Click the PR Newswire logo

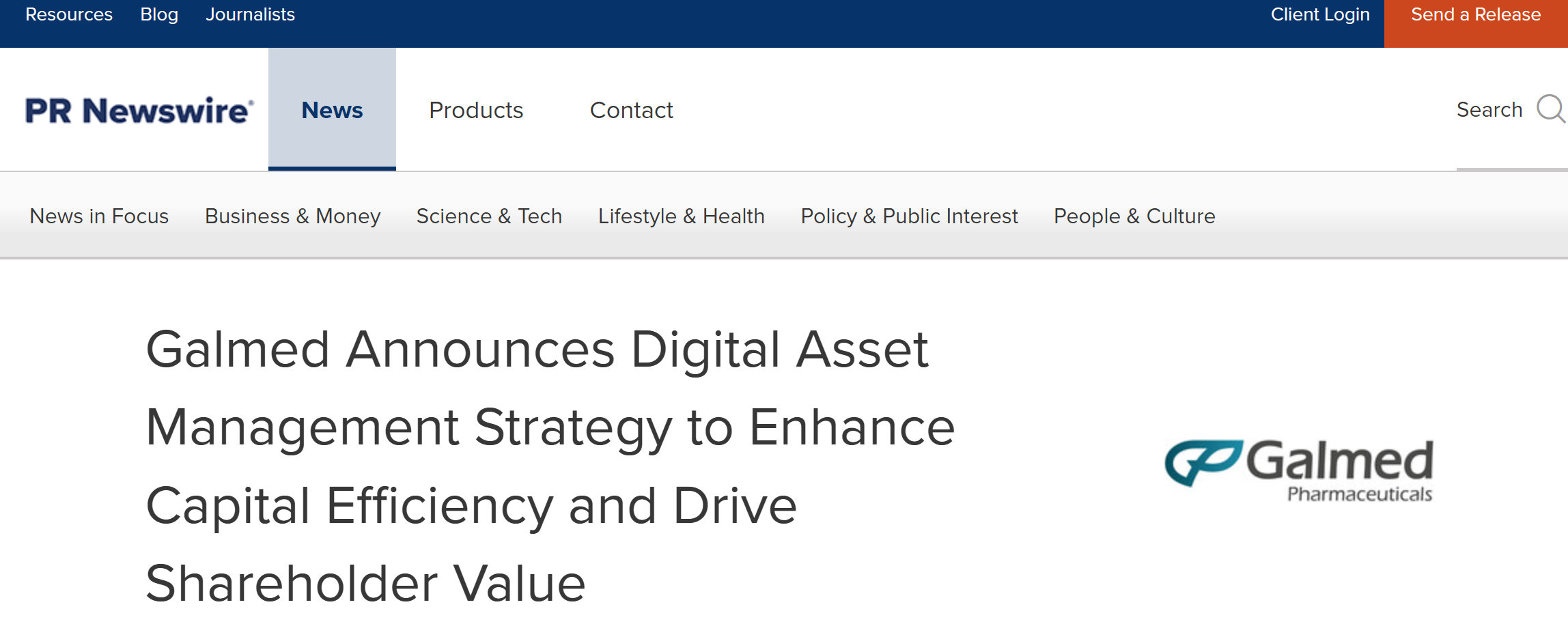(x=139, y=111)
